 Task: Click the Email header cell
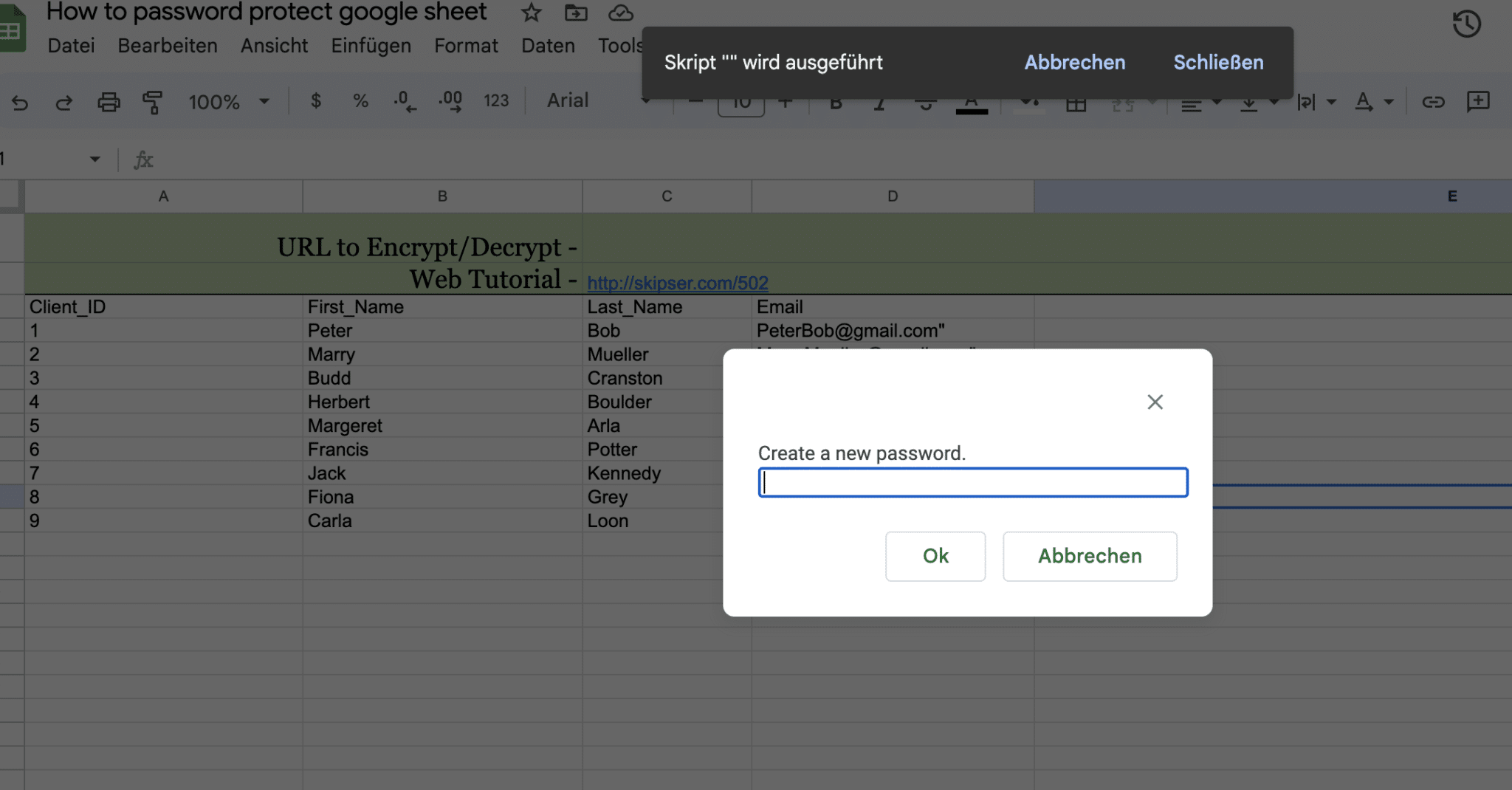click(x=893, y=307)
